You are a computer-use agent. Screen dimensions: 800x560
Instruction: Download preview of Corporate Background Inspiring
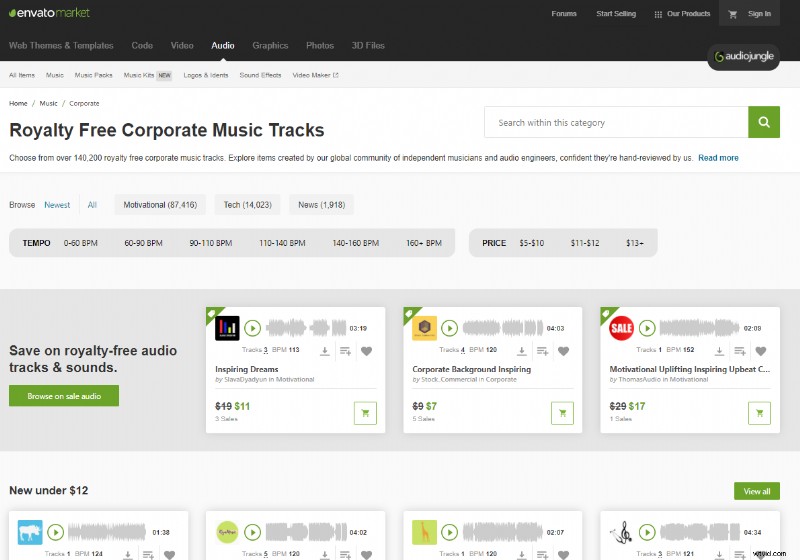521,351
